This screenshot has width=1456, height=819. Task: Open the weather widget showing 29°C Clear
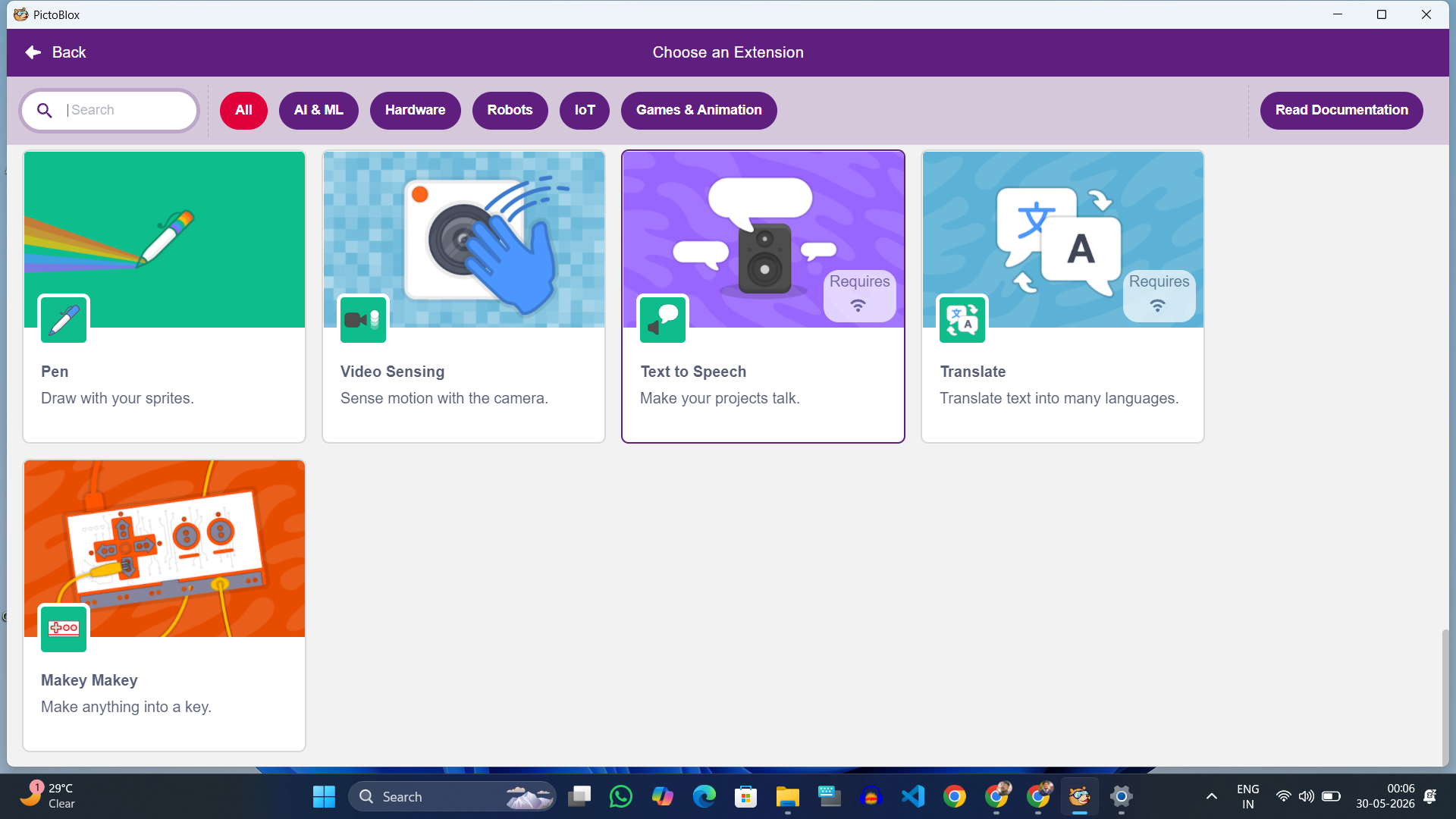pos(47,796)
